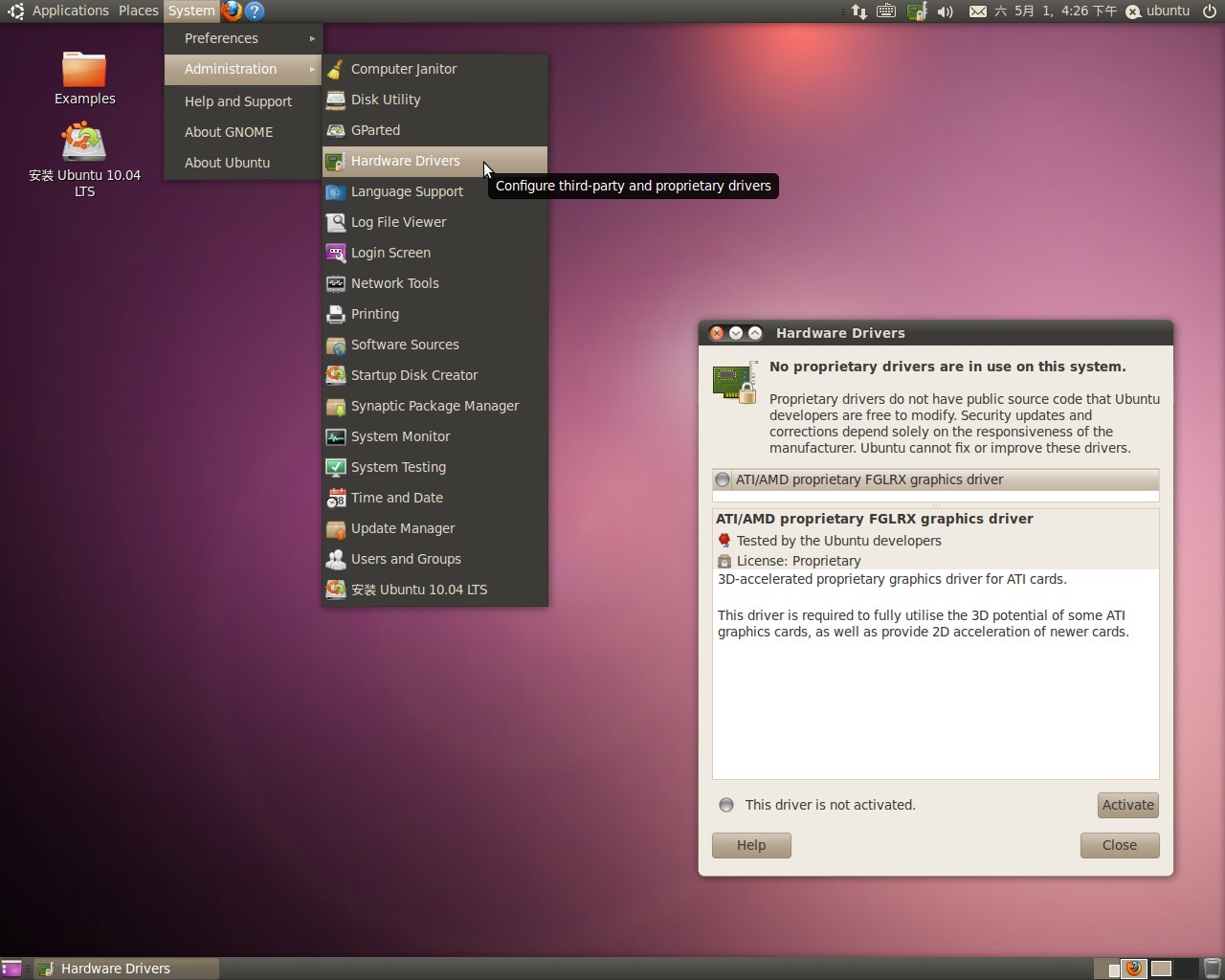Screen dimensions: 1225x980
Task: Minimize the Hardware Drivers window
Action: pos(736,333)
